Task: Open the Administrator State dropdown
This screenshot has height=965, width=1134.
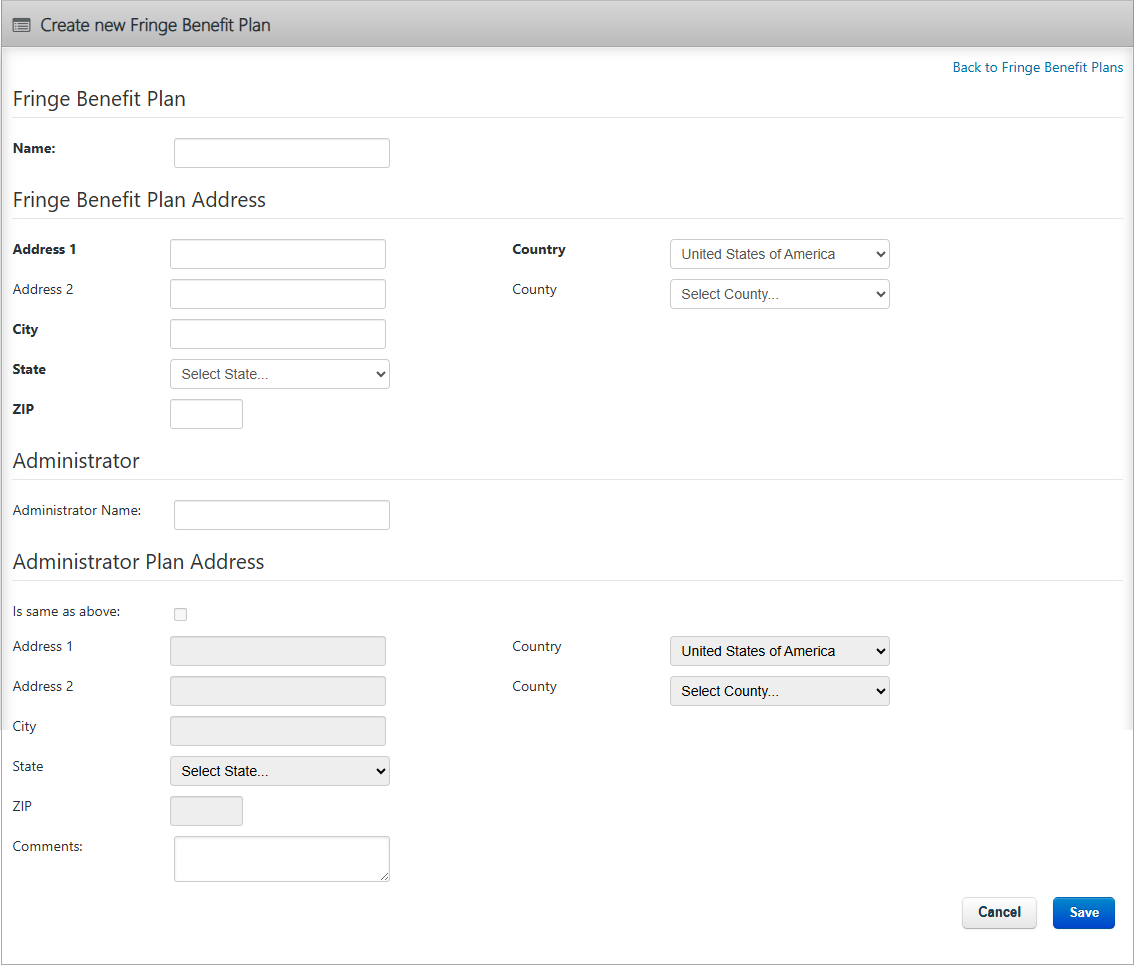Action: coord(279,771)
